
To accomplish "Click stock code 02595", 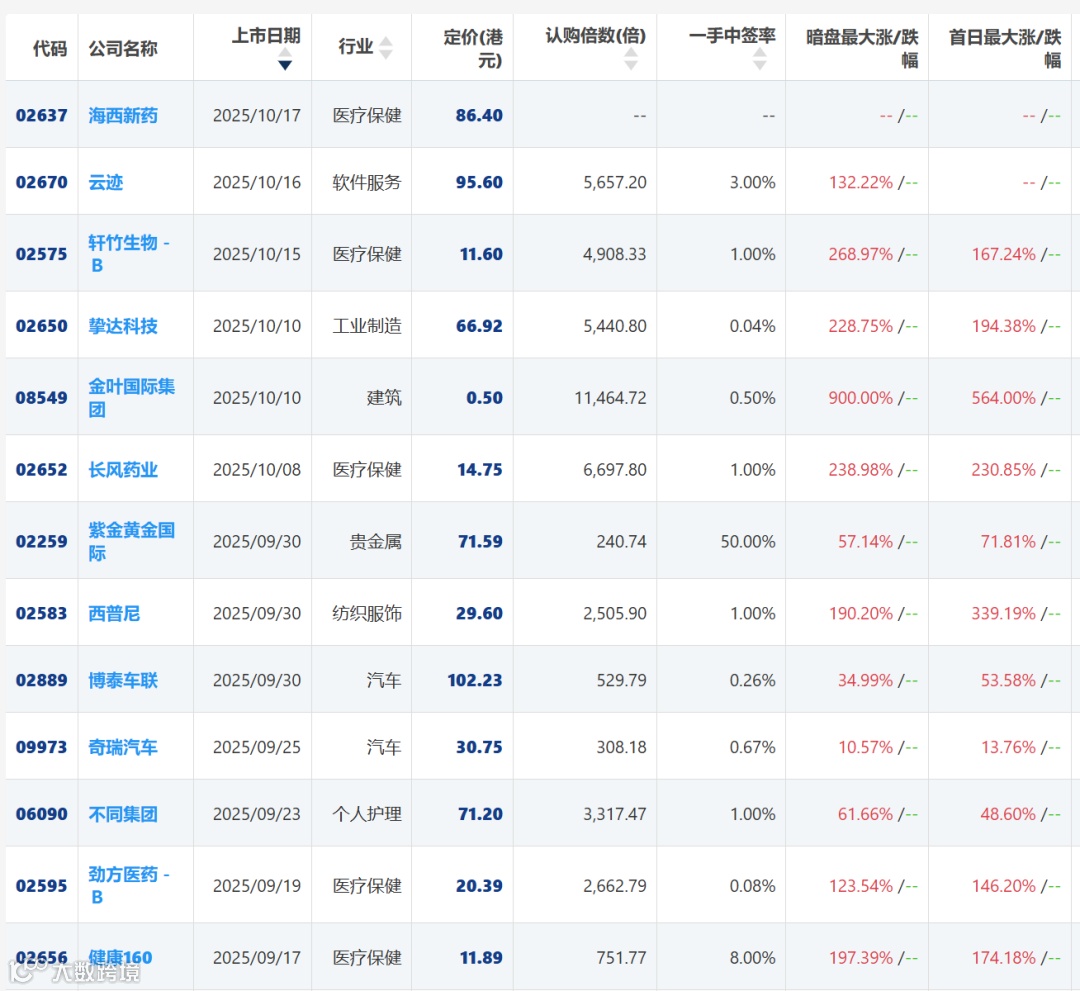I will (x=41, y=886).
